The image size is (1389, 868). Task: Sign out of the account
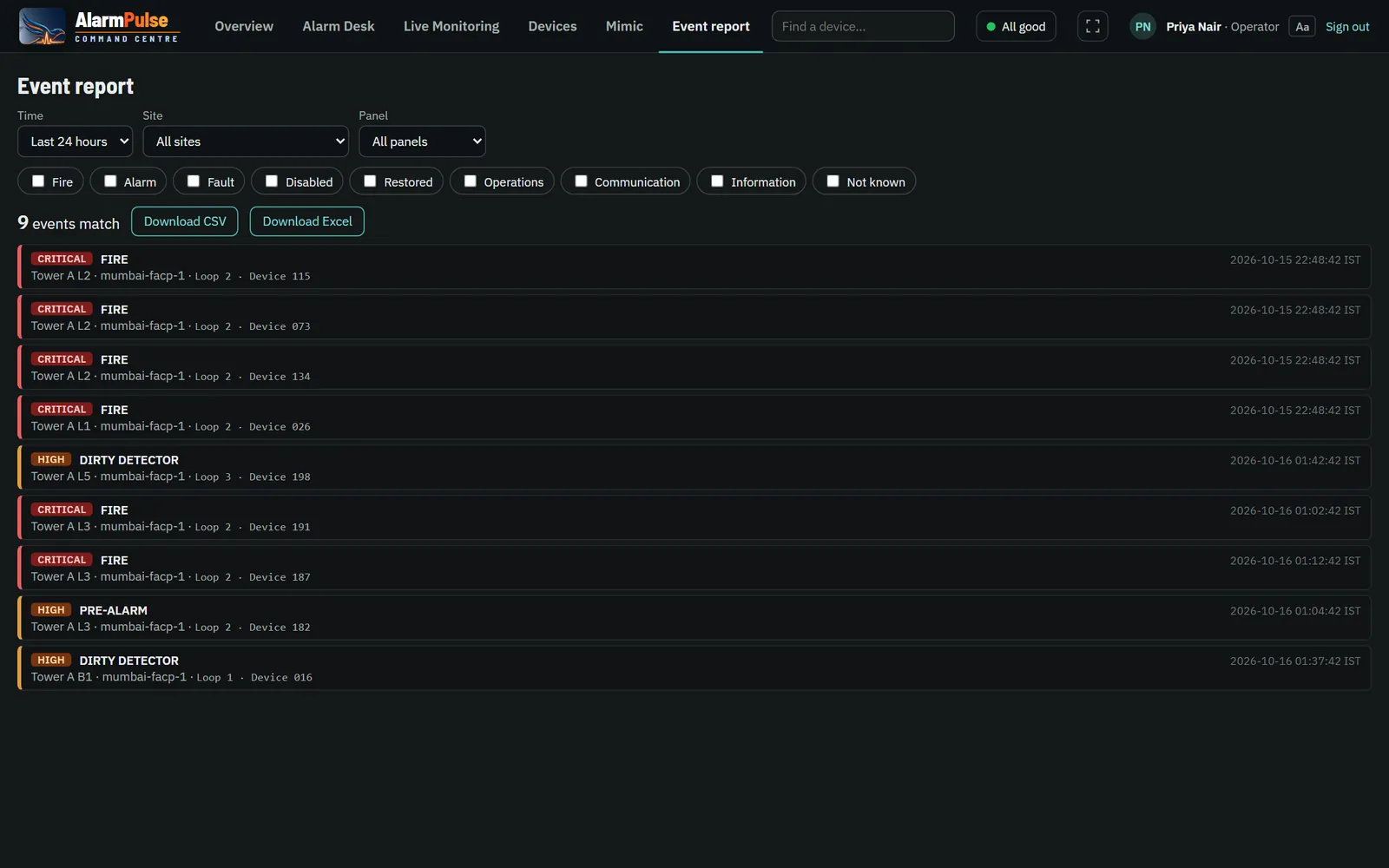pos(1347,27)
